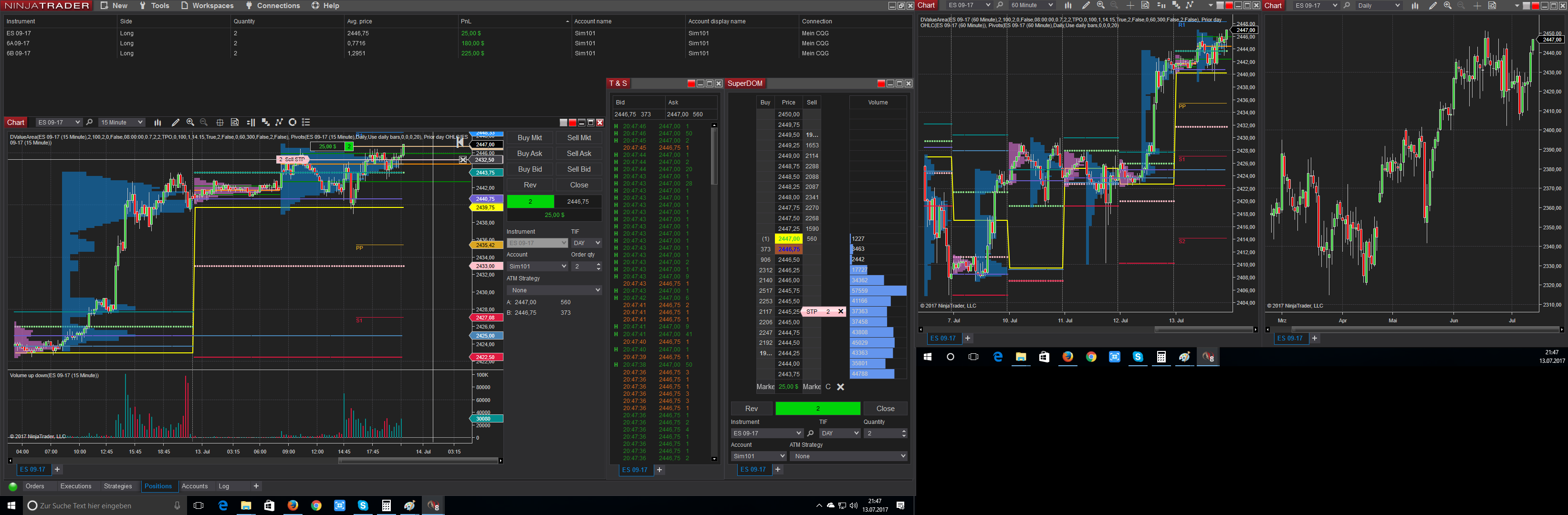
Task: Open bar type icon in 60 Minute chart
Action: (x=1067, y=5)
